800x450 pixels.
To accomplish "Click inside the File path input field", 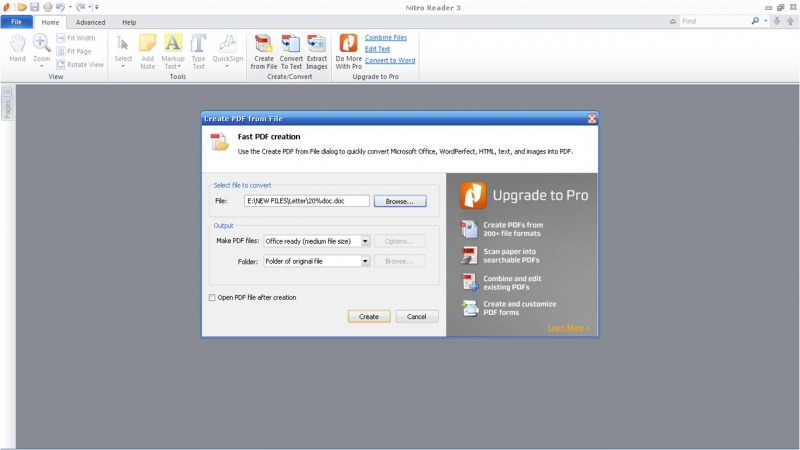I will coord(306,201).
